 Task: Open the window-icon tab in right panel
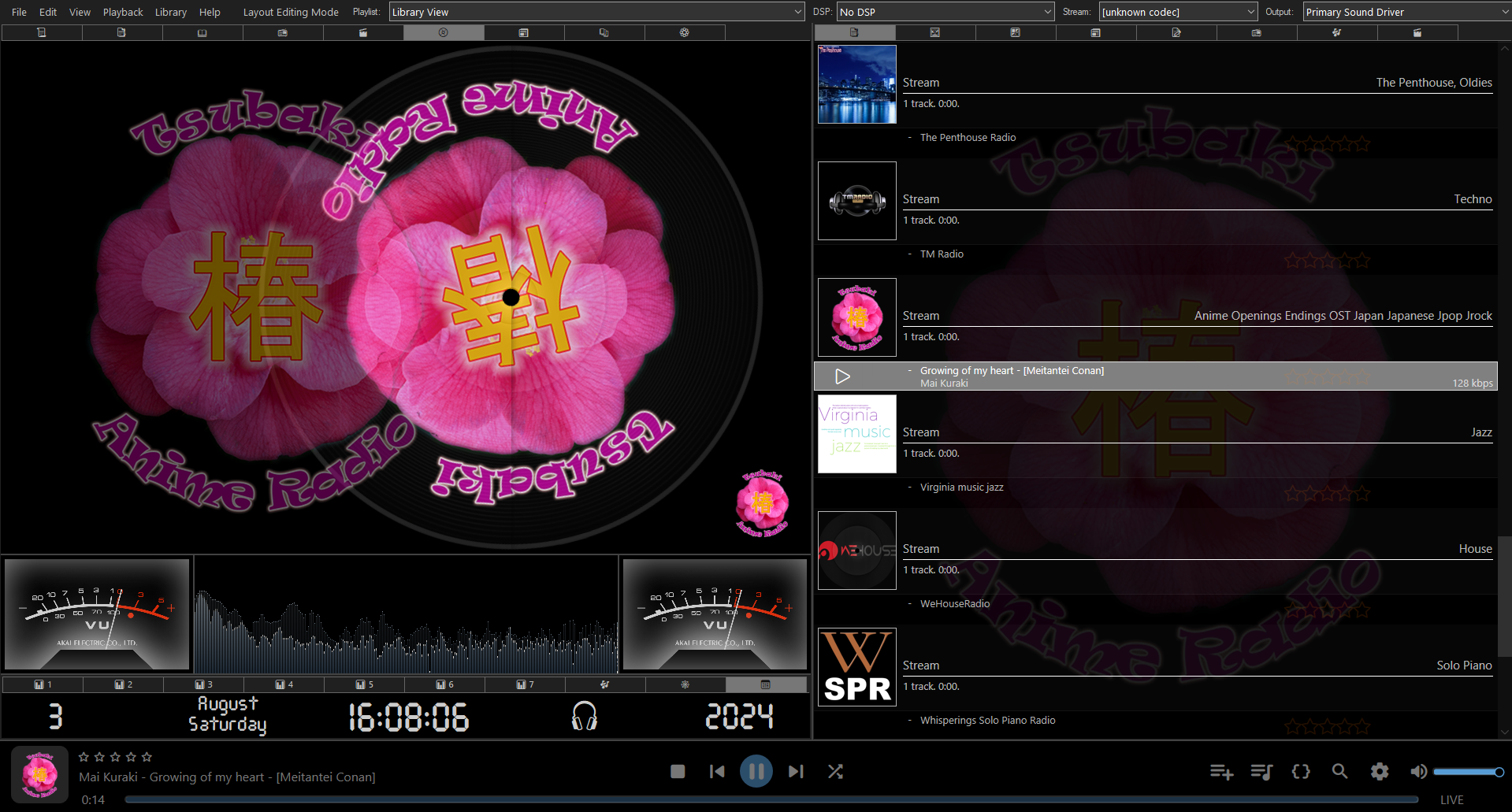(x=1096, y=32)
